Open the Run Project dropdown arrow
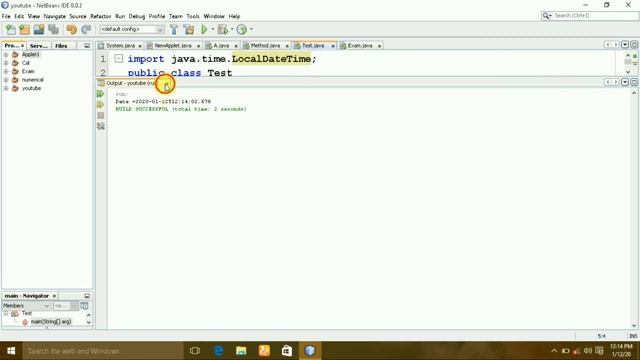The image size is (640, 360). (x=212, y=29)
